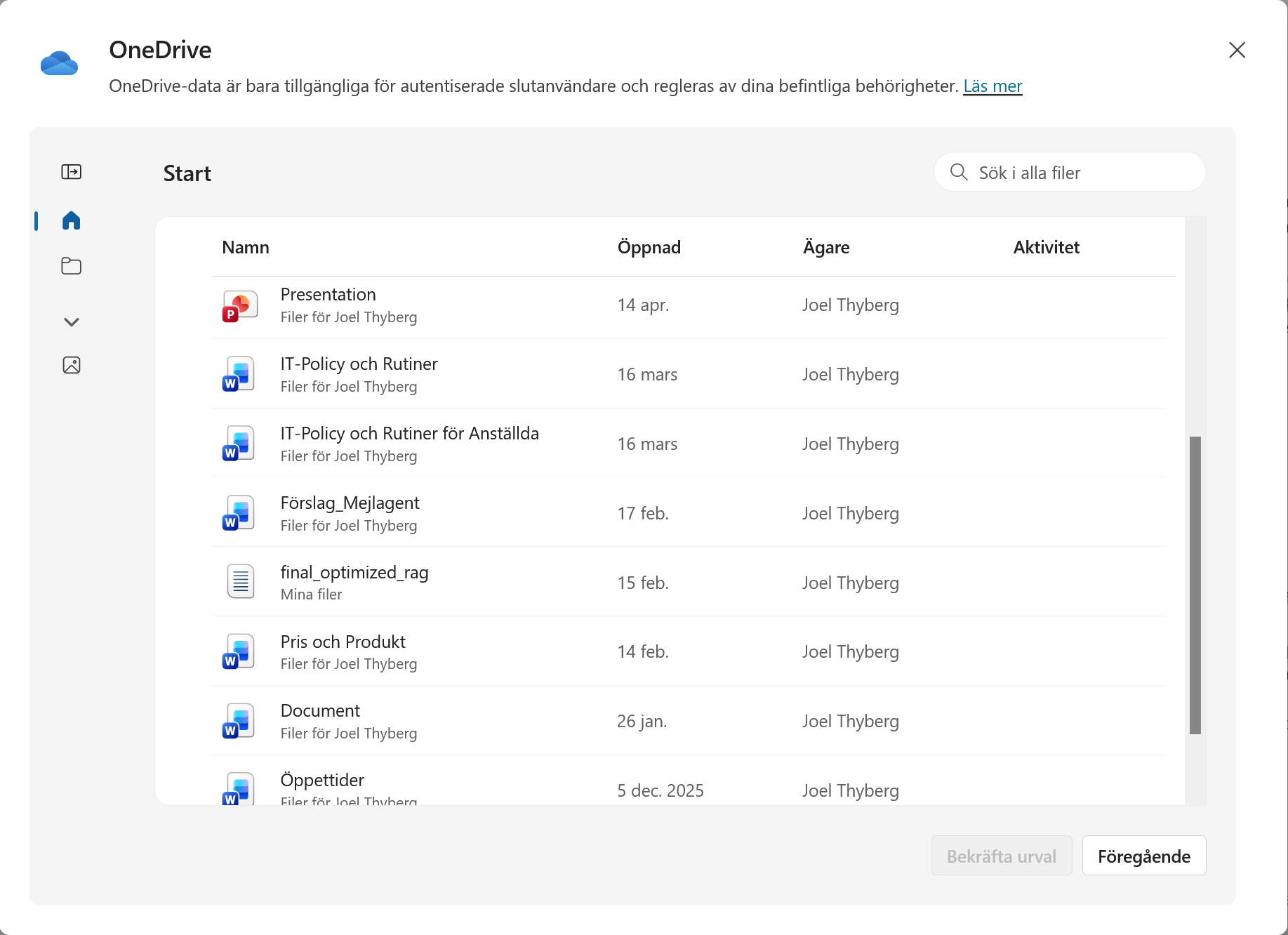The width and height of the screenshot is (1288, 935).
Task: Click the 15 feb. date cell
Action: point(643,583)
